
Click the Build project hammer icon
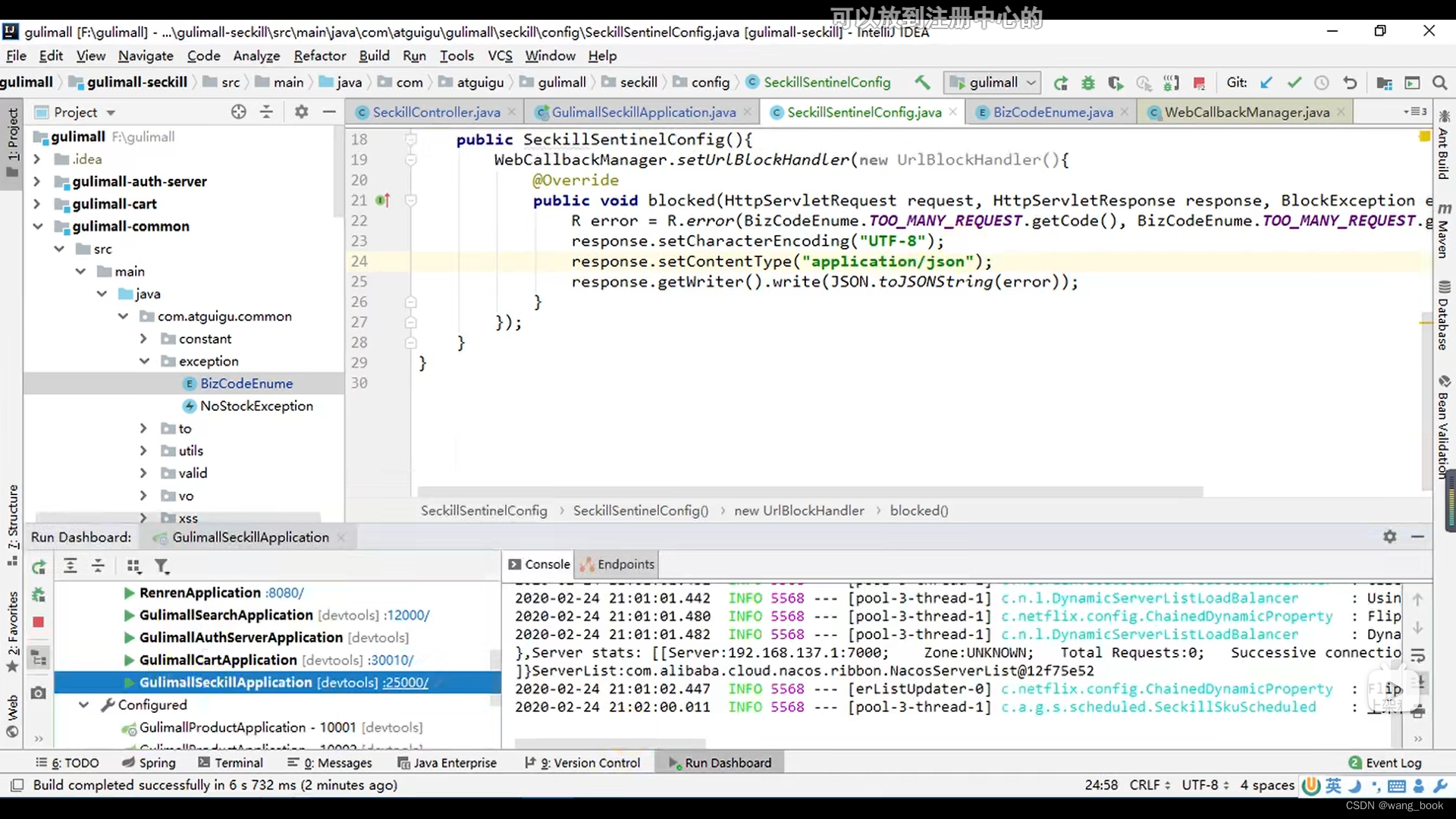click(922, 82)
